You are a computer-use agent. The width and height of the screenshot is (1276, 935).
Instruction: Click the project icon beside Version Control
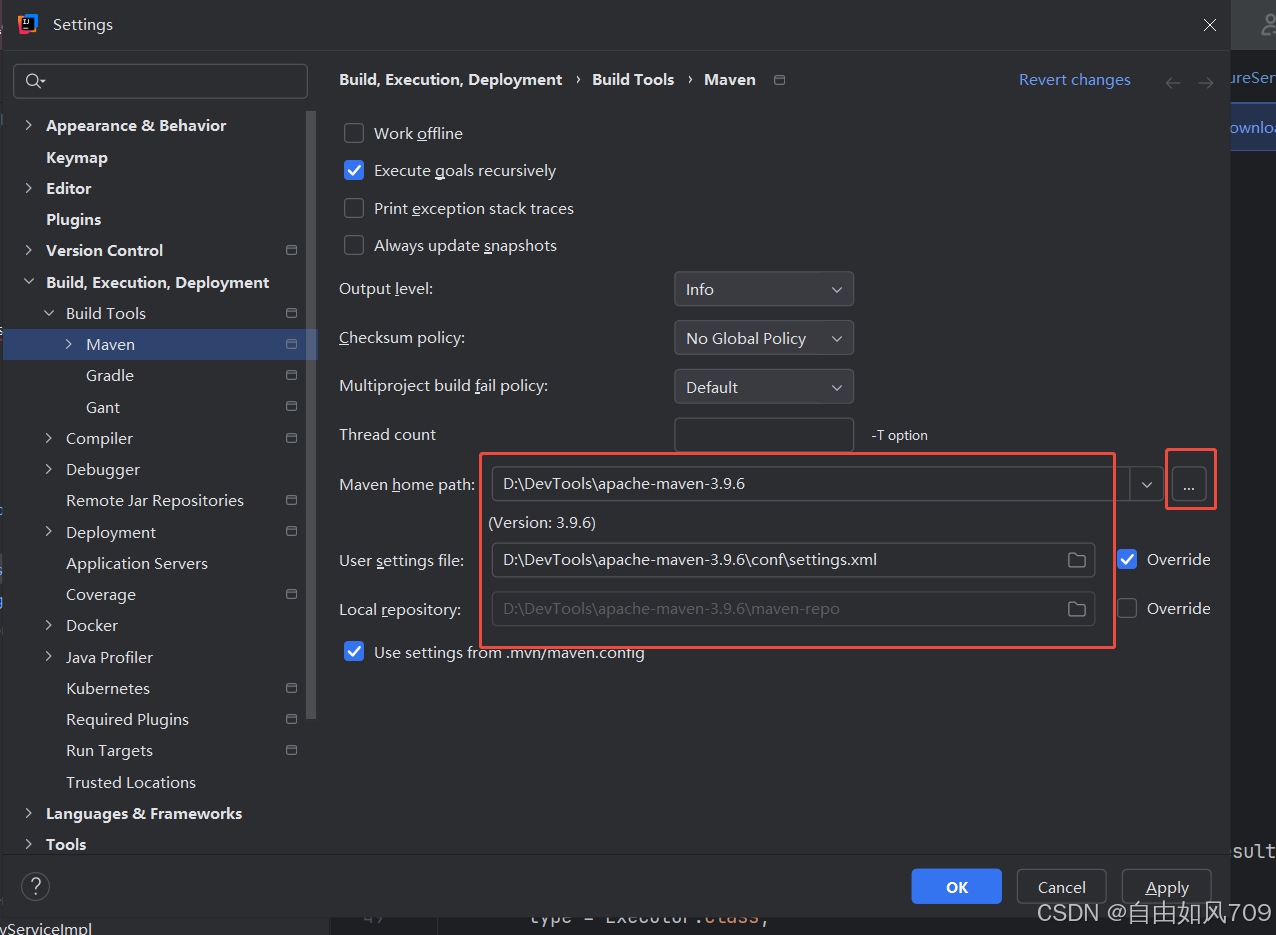click(x=291, y=250)
